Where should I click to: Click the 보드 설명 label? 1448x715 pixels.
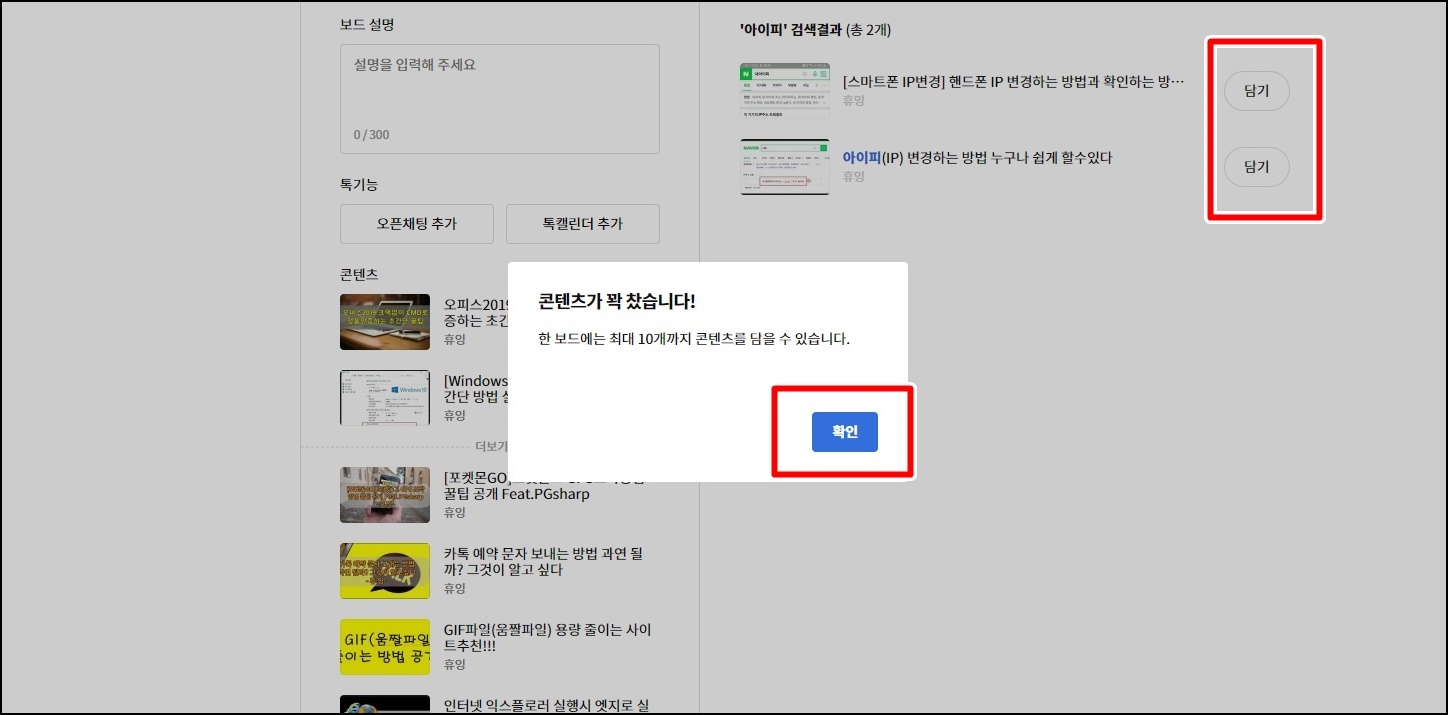point(367,25)
